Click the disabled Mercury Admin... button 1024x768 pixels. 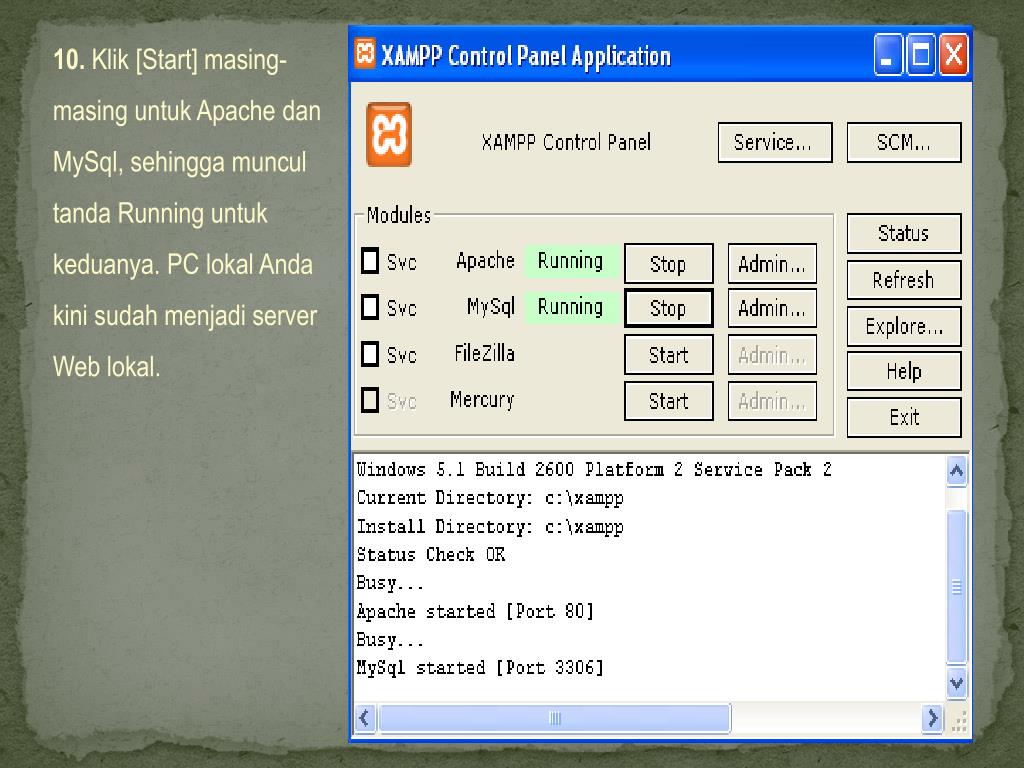pyautogui.click(x=773, y=401)
